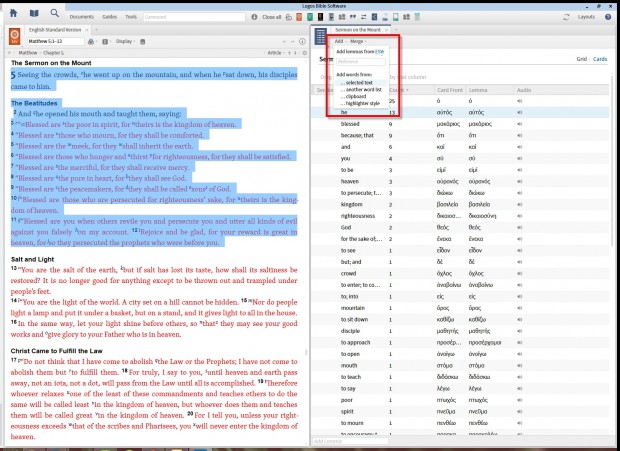The height and width of the screenshot is (451, 620).
Task: Open the Merge dropdown
Action: 360,41
